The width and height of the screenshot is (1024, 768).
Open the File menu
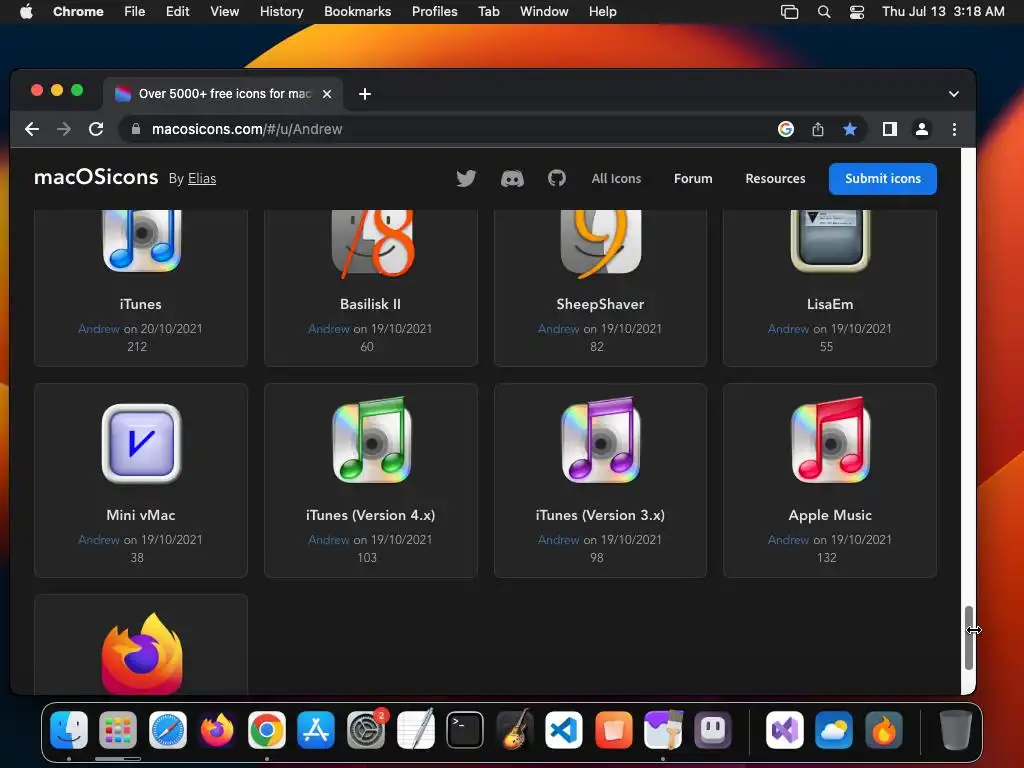coord(135,12)
